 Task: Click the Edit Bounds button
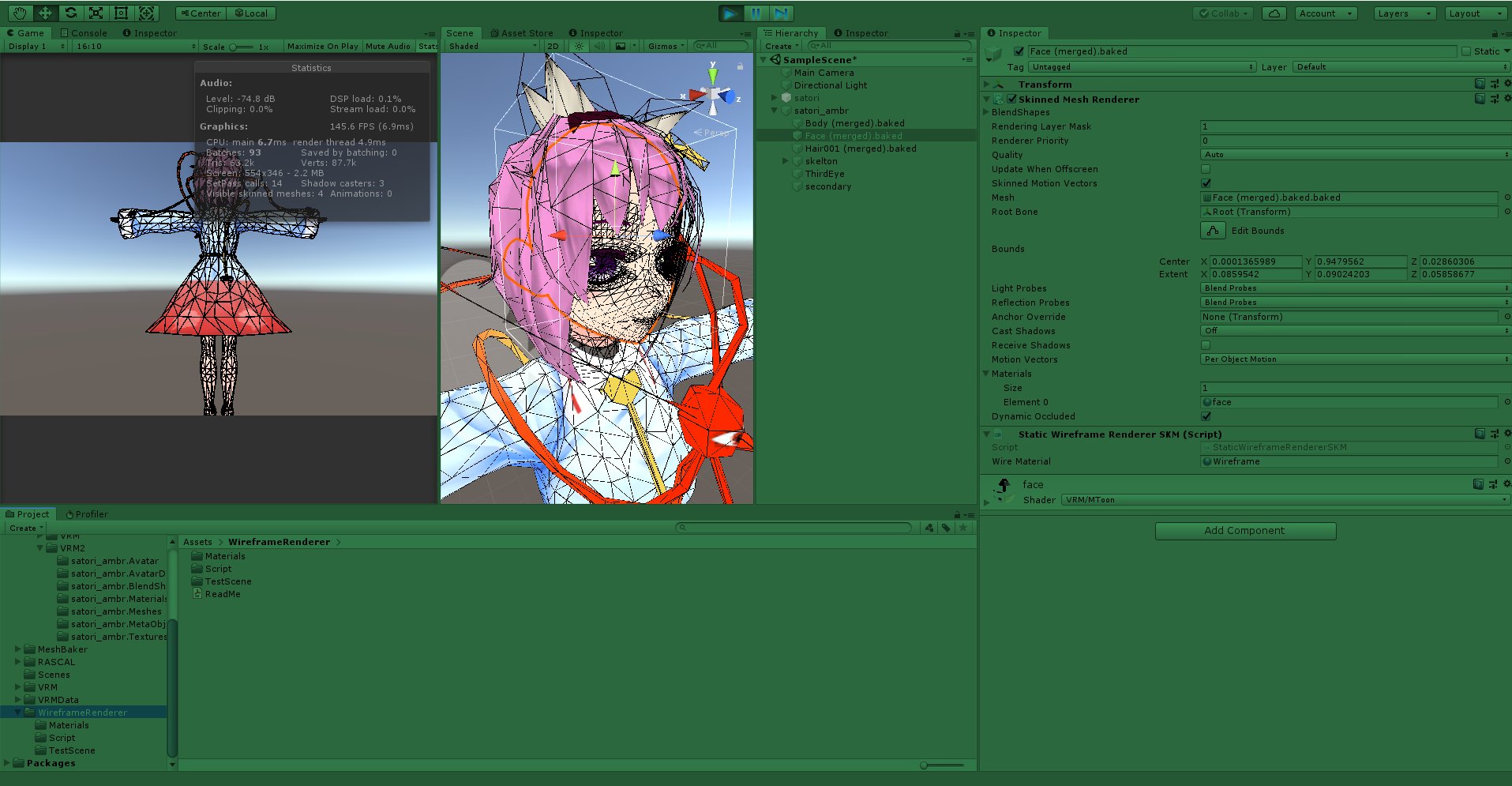point(1213,231)
